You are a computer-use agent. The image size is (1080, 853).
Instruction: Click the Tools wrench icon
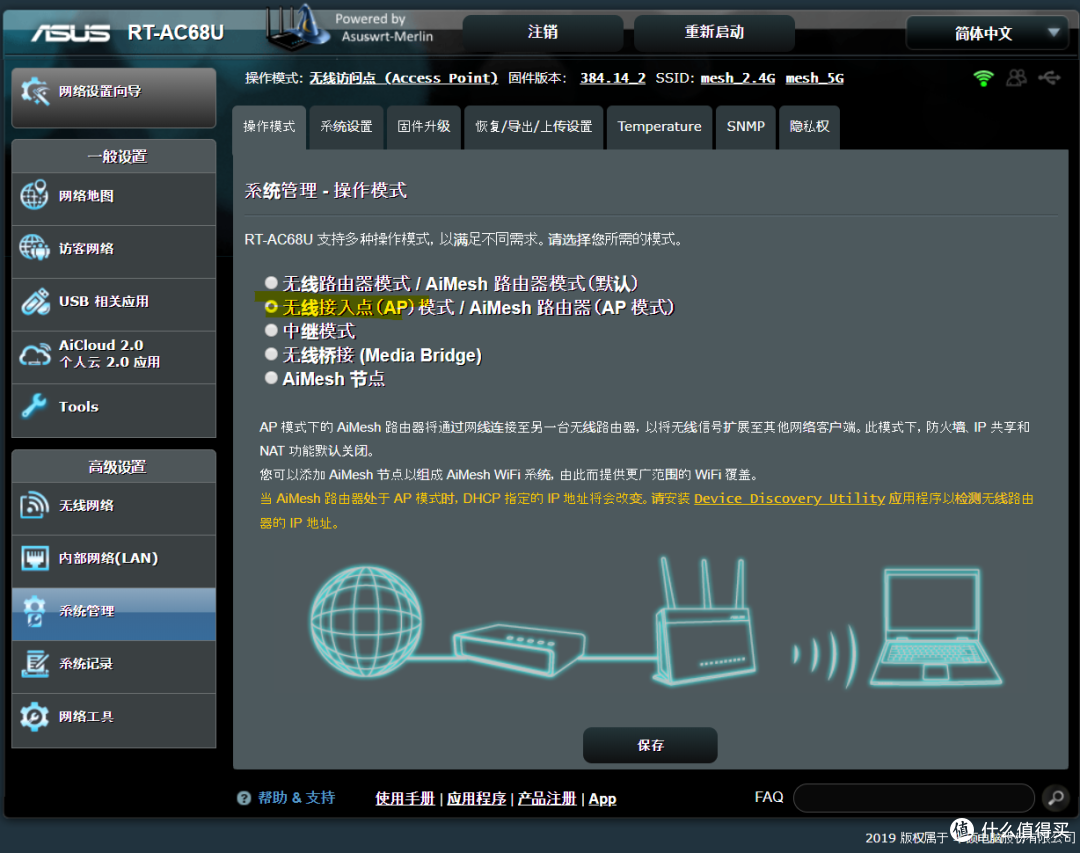point(34,406)
